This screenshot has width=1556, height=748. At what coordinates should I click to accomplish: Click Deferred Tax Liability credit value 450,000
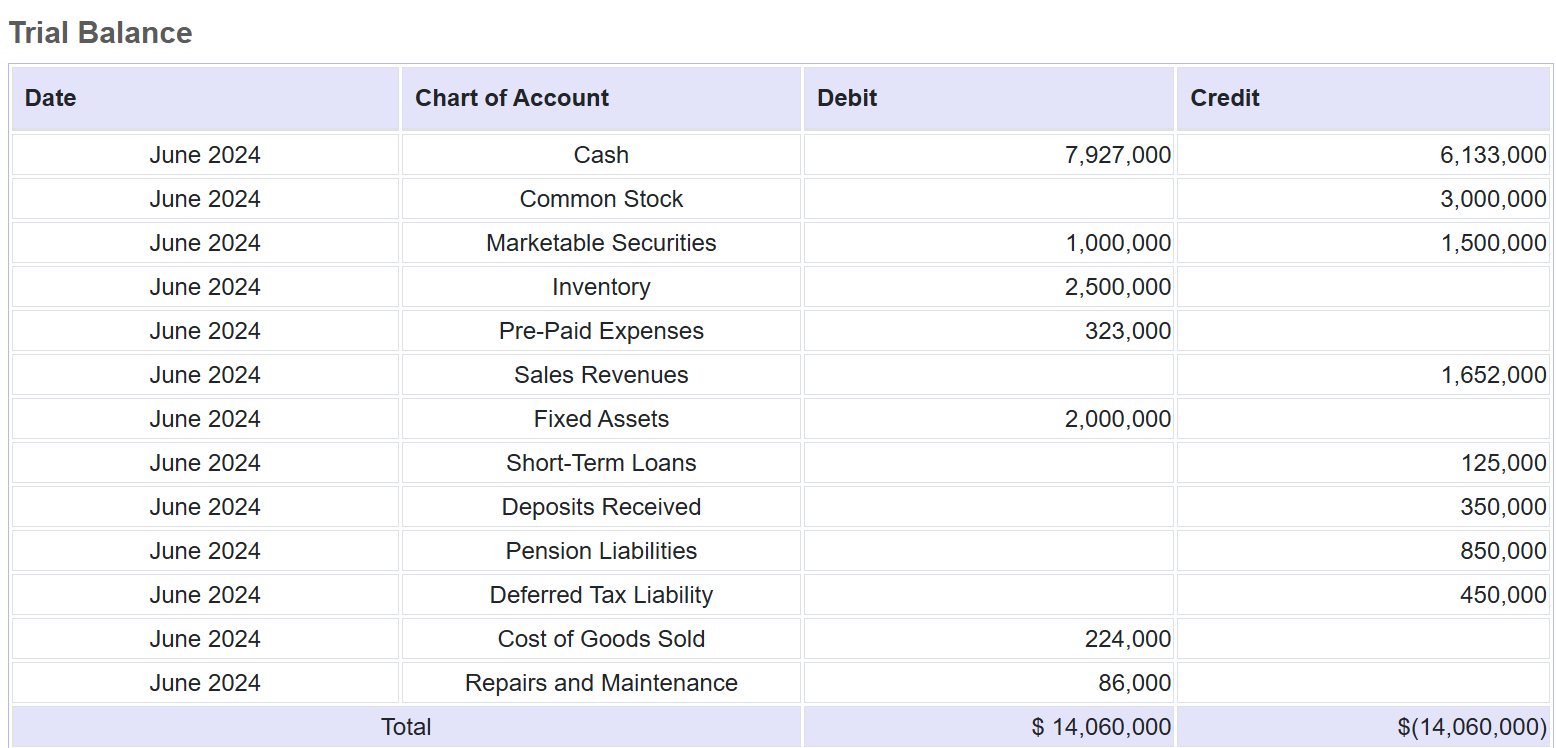[1503, 595]
